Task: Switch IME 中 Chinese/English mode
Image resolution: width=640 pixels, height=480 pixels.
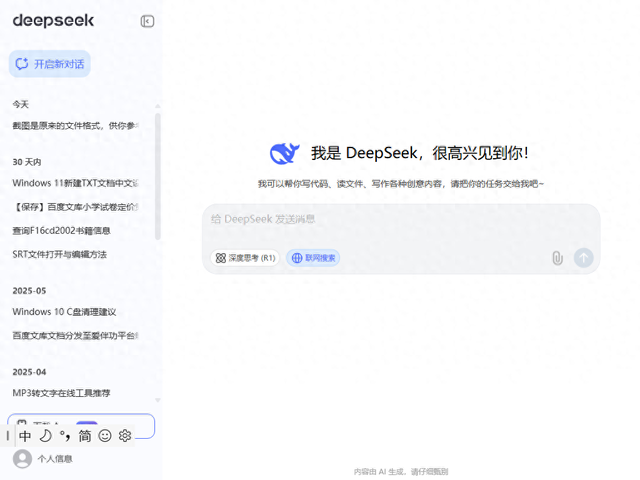Action: [x=25, y=436]
